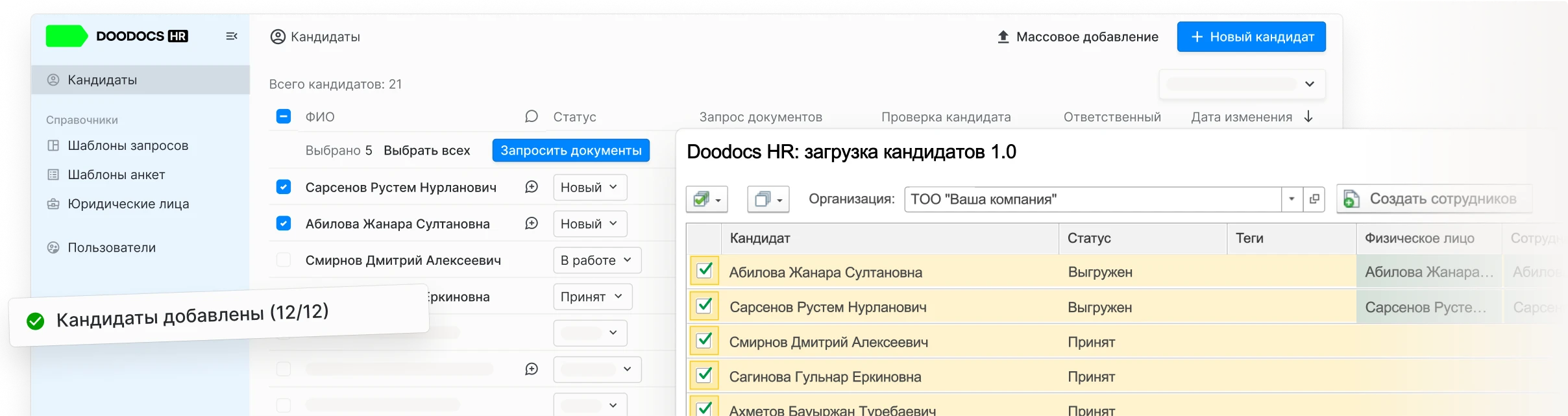
Task: Click the Ответственный column header
Action: 1112,117
